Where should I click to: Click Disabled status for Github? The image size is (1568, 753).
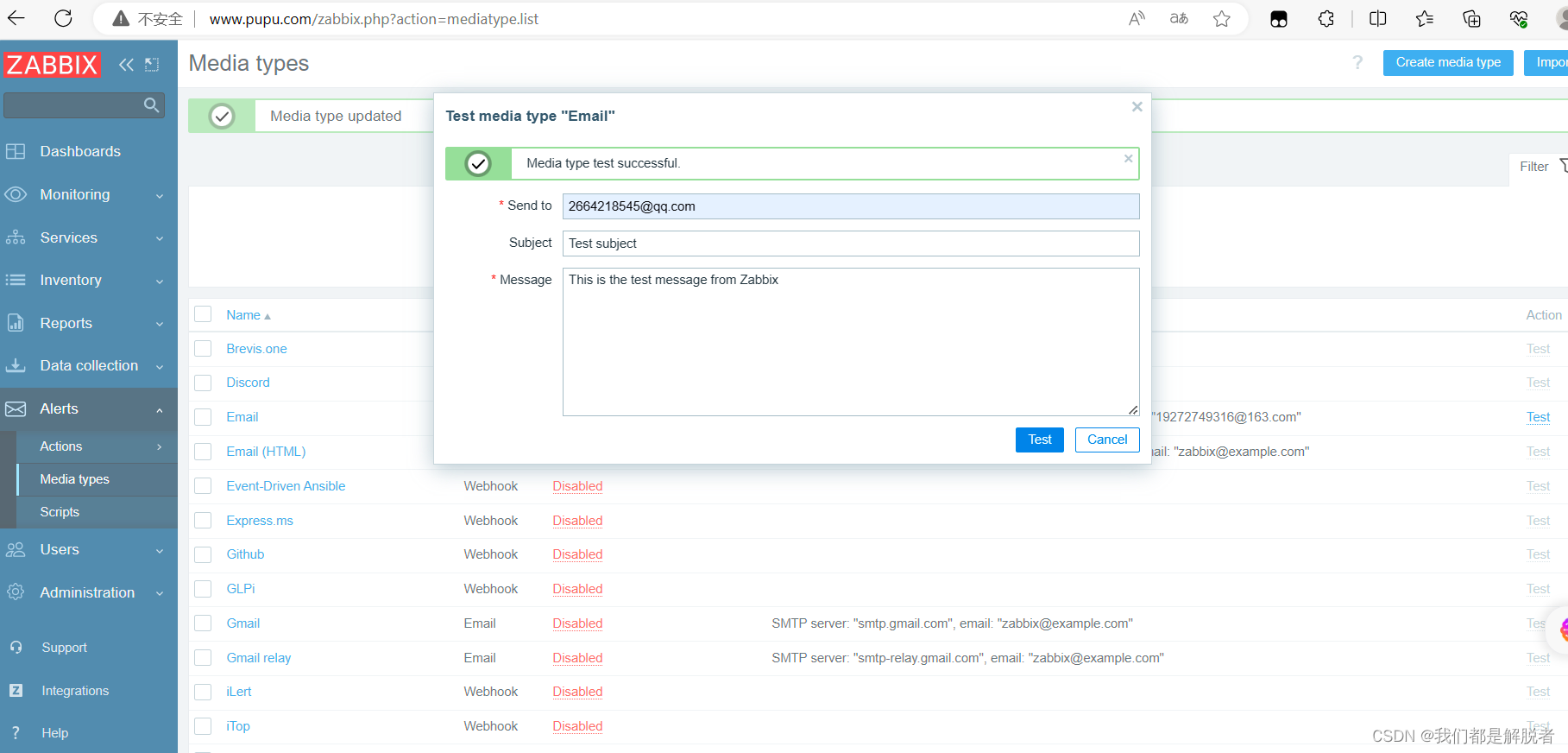[577, 554]
